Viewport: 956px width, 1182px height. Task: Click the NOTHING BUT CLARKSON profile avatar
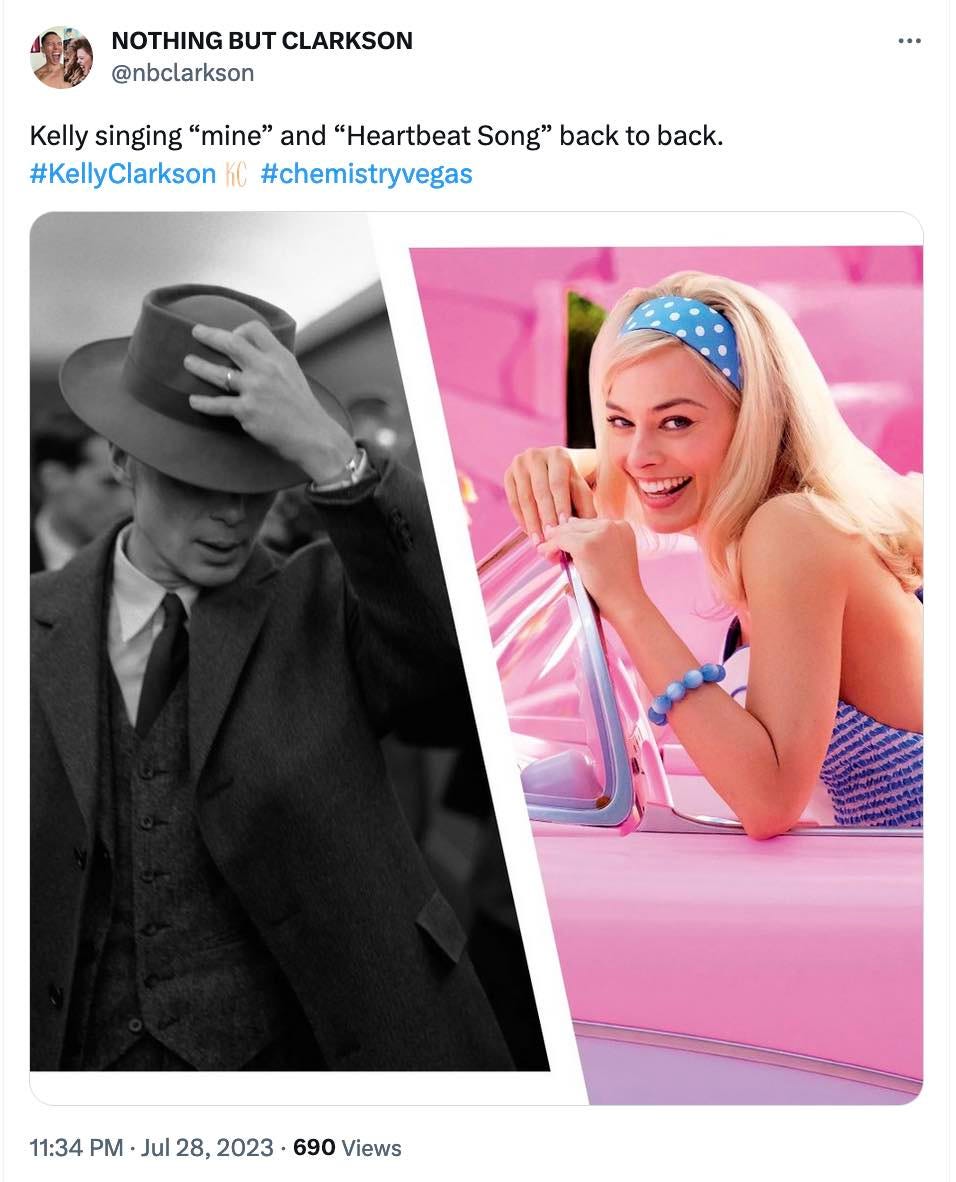62,57
